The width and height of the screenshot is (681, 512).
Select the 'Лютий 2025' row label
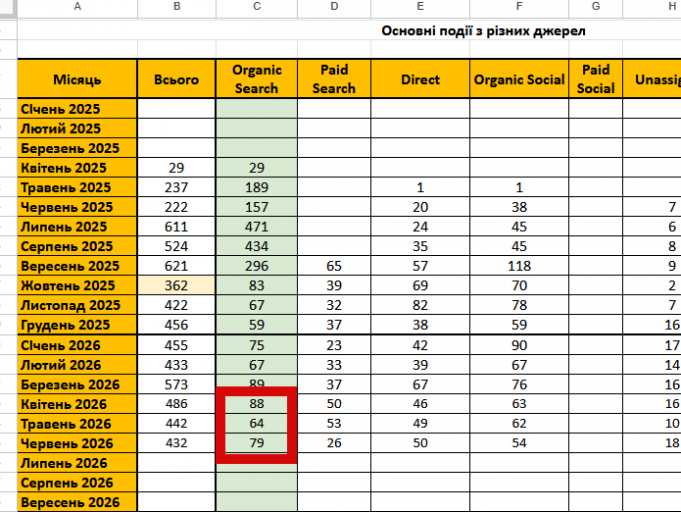pyautogui.click(x=77, y=128)
